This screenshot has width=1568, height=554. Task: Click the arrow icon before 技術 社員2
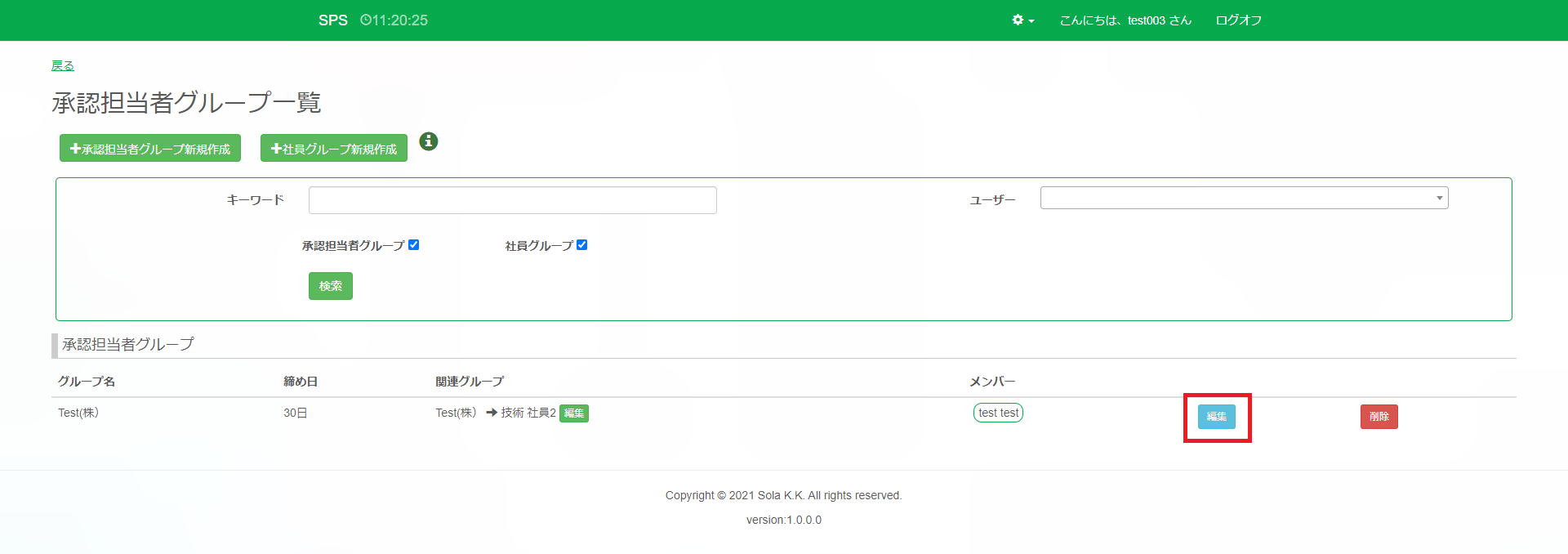[492, 413]
